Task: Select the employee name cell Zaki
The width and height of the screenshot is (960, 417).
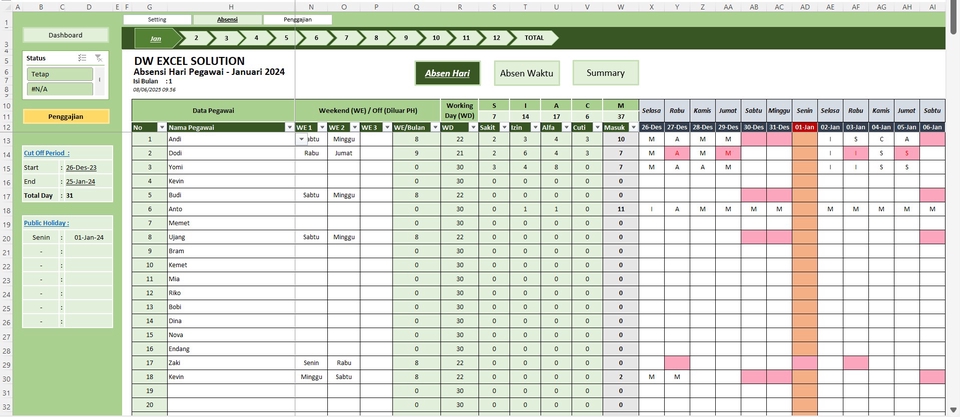Action: tap(231, 363)
